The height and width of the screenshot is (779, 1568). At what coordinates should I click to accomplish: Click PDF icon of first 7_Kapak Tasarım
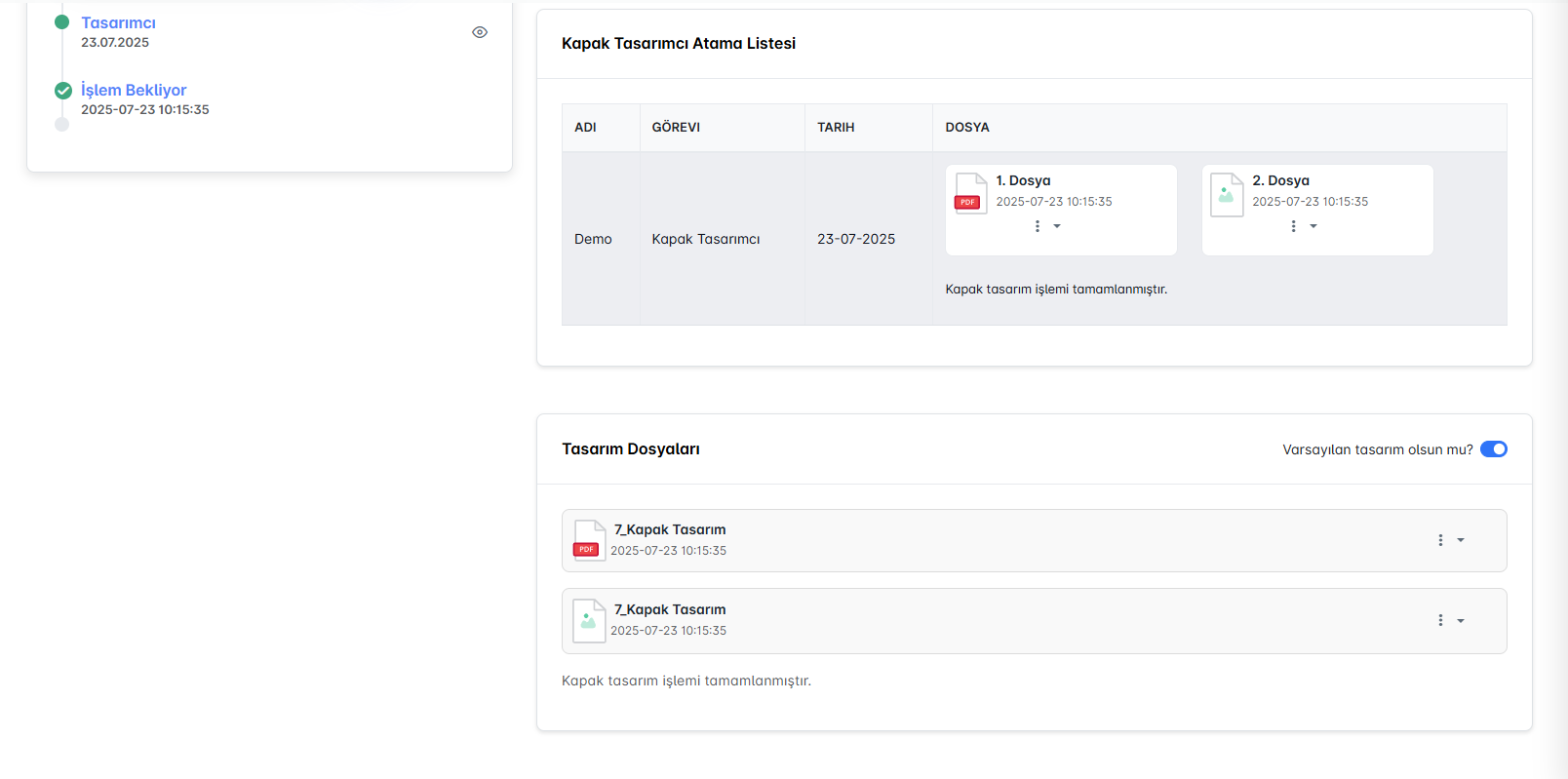click(x=588, y=540)
